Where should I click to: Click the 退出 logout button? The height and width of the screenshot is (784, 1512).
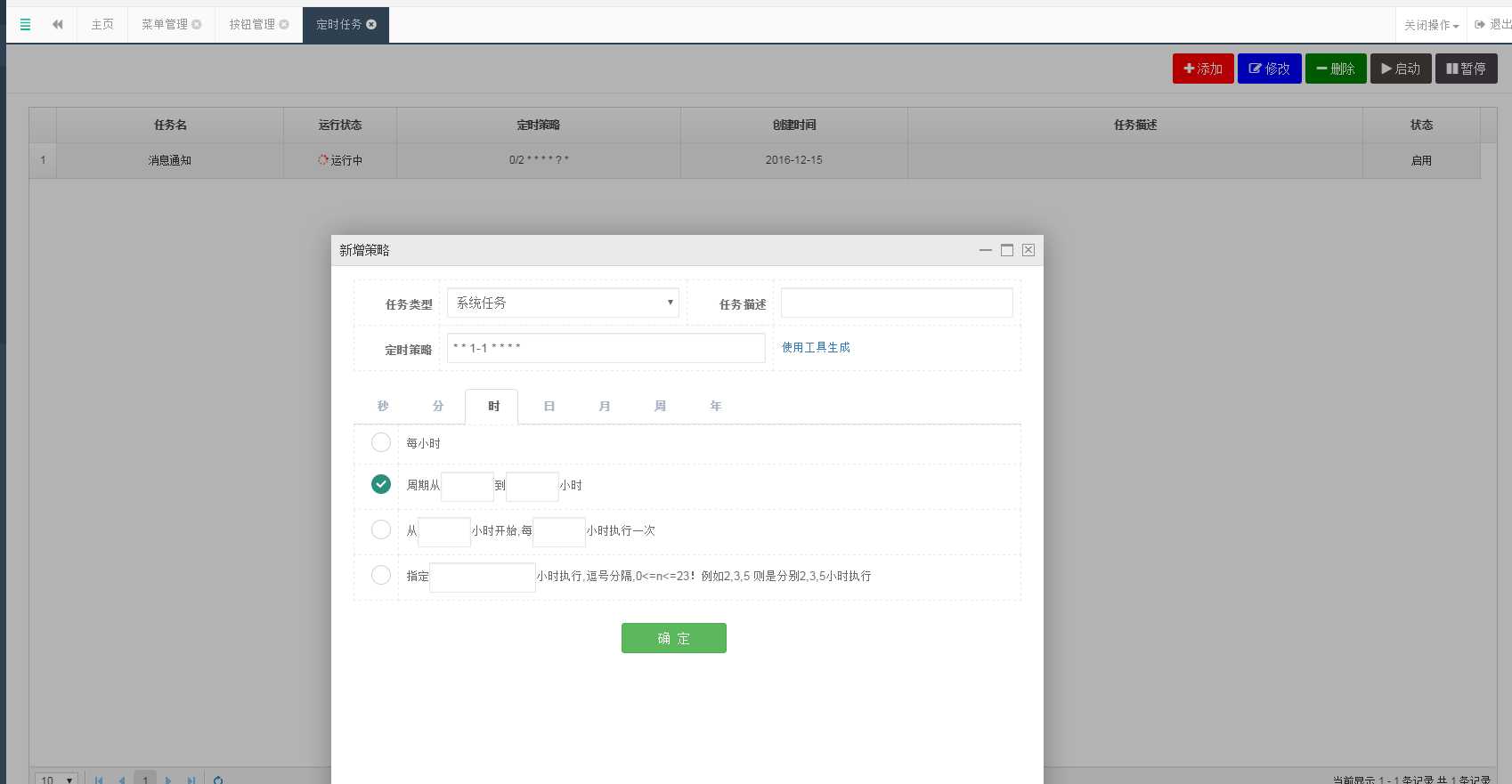click(1492, 25)
